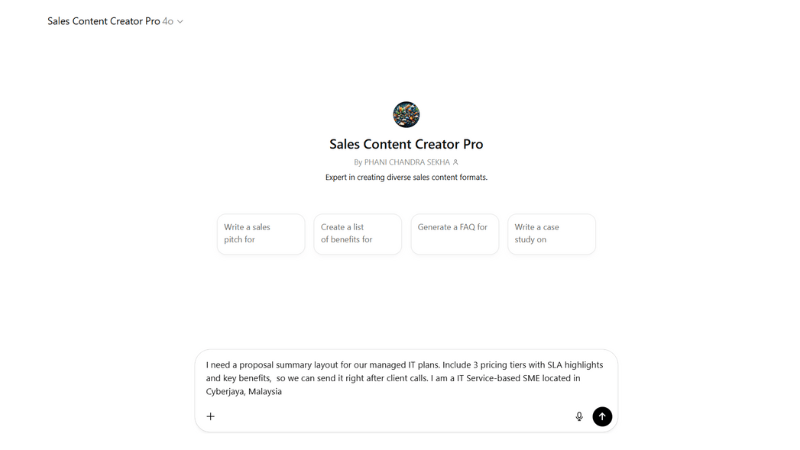Select the "Write a sales pitch for" suggestion
Image resolution: width=800 pixels, height=450 pixels.
pos(261,234)
